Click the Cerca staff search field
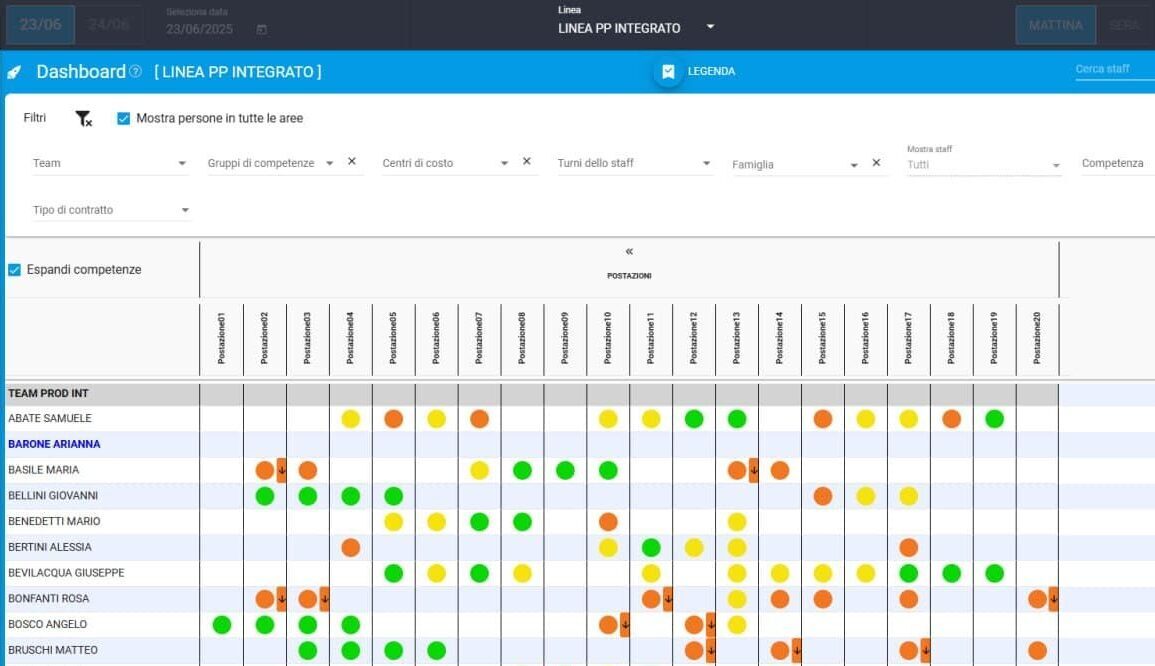Screen dimensions: 1155x666 [1114, 69]
